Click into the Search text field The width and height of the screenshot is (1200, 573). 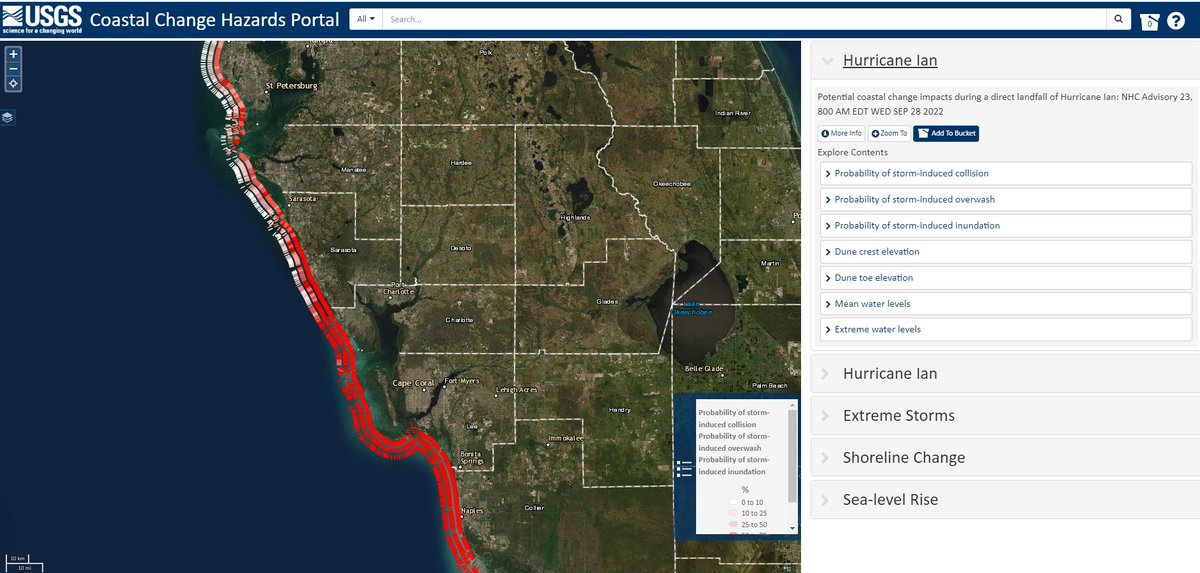coord(746,19)
